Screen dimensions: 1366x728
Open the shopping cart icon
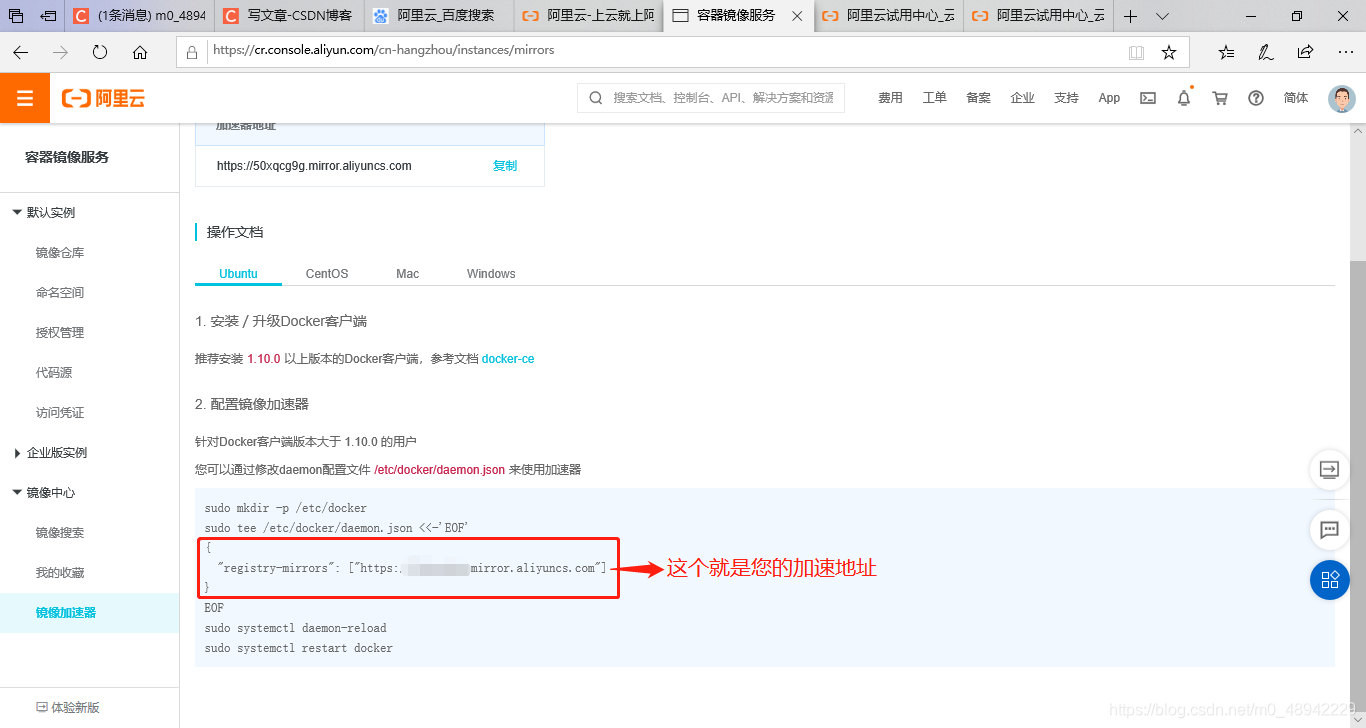(x=1220, y=98)
